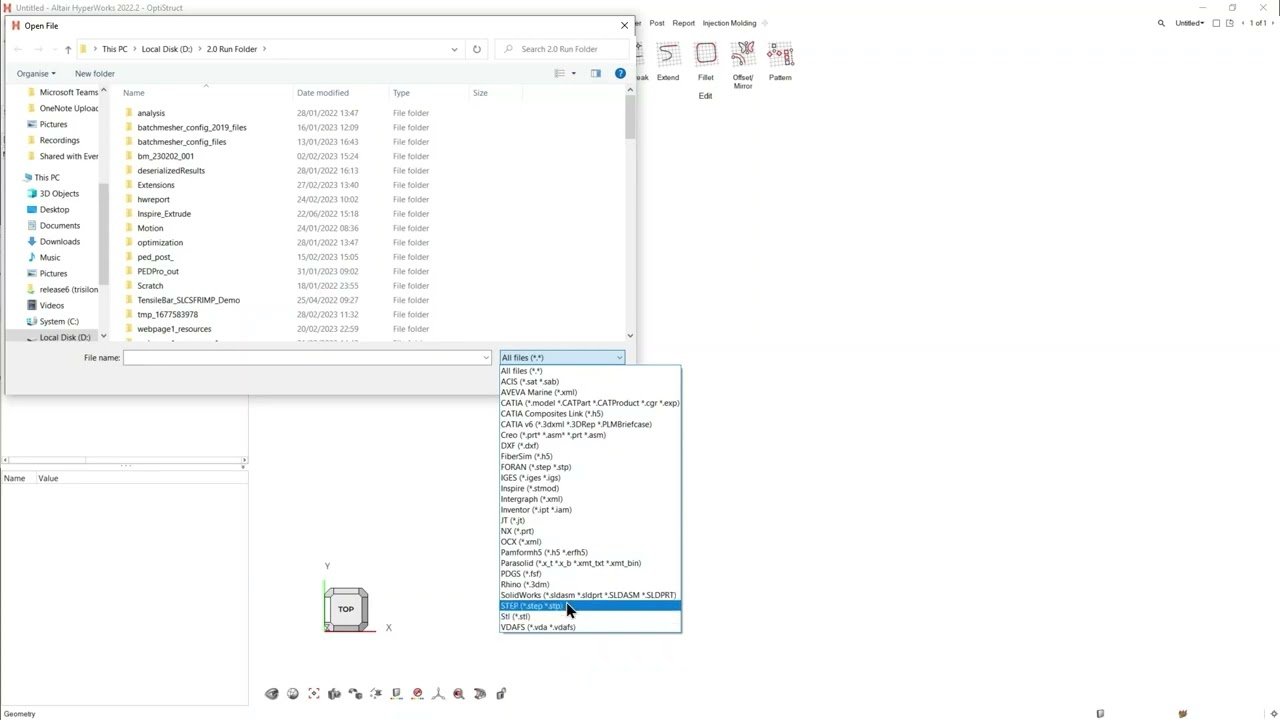1280x720 pixels.
Task: Select the Extend sketch tool
Action: pos(668,62)
